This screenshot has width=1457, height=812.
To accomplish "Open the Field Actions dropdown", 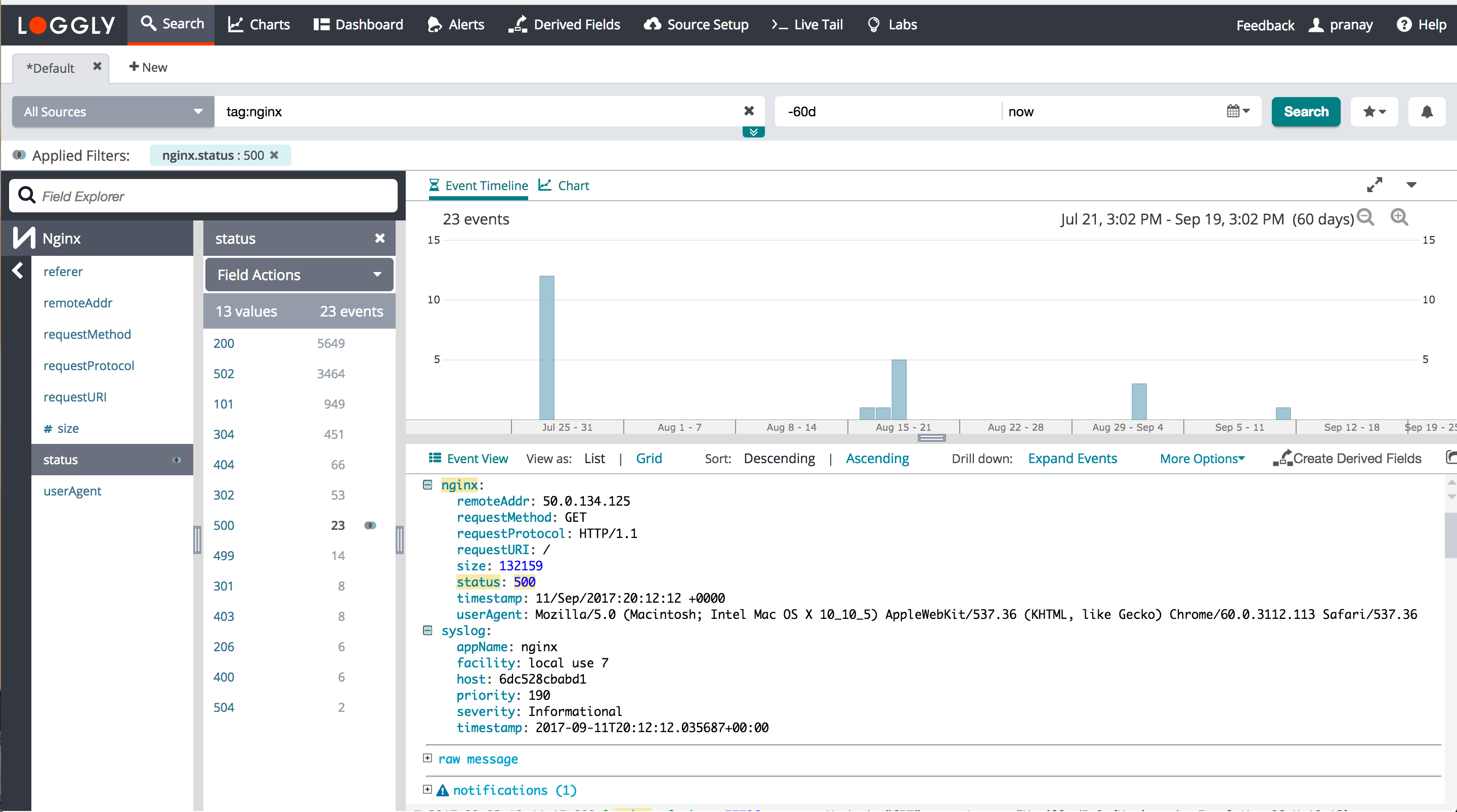I will click(x=298, y=275).
